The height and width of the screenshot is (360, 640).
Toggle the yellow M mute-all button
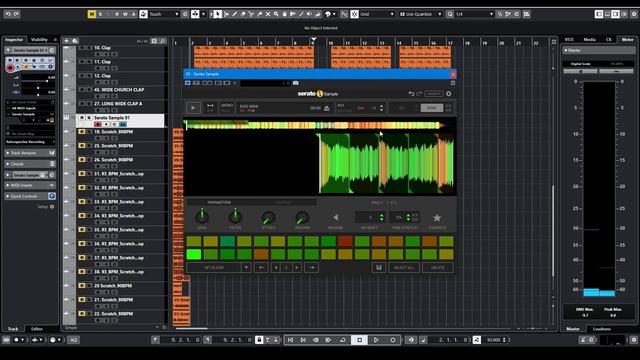[91, 14]
